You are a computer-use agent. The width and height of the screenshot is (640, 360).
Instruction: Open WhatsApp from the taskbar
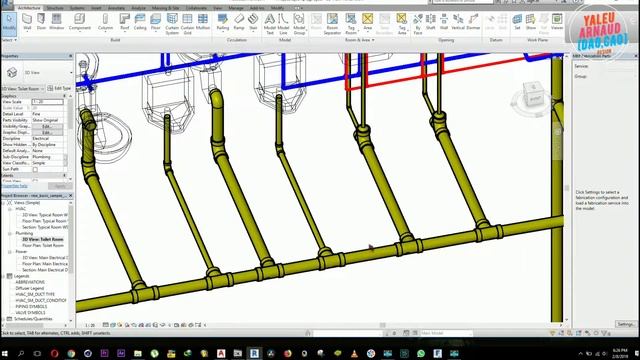(x=421, y=353)
